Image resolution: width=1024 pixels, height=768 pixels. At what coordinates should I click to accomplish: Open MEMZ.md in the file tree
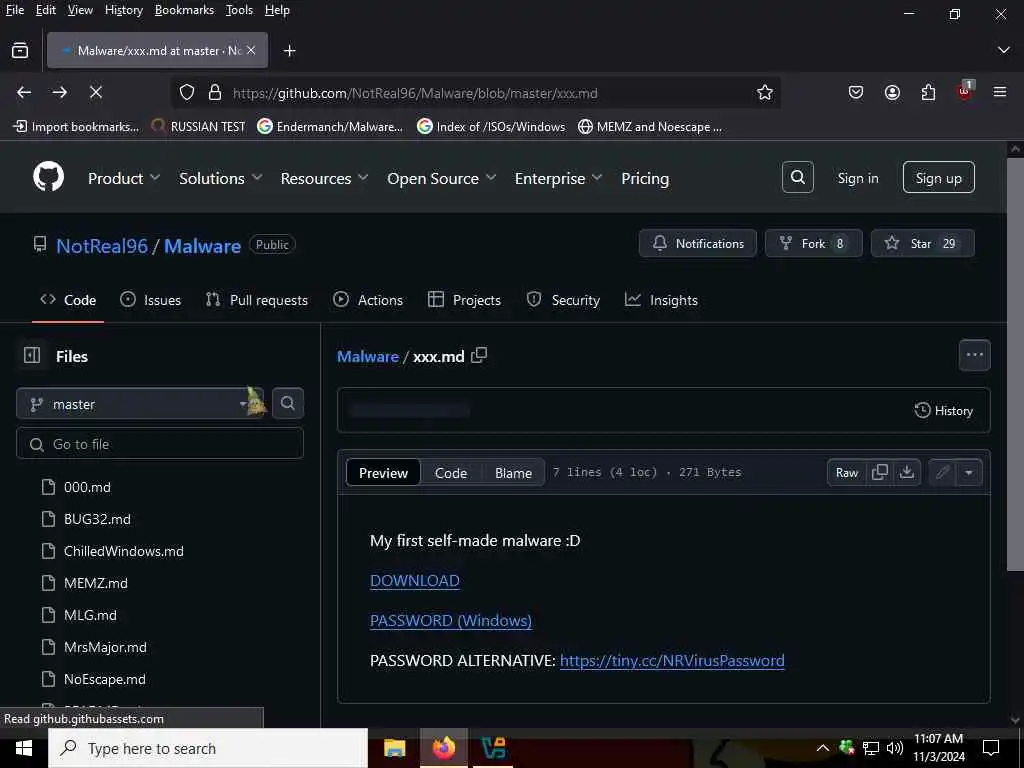[95, 583]
